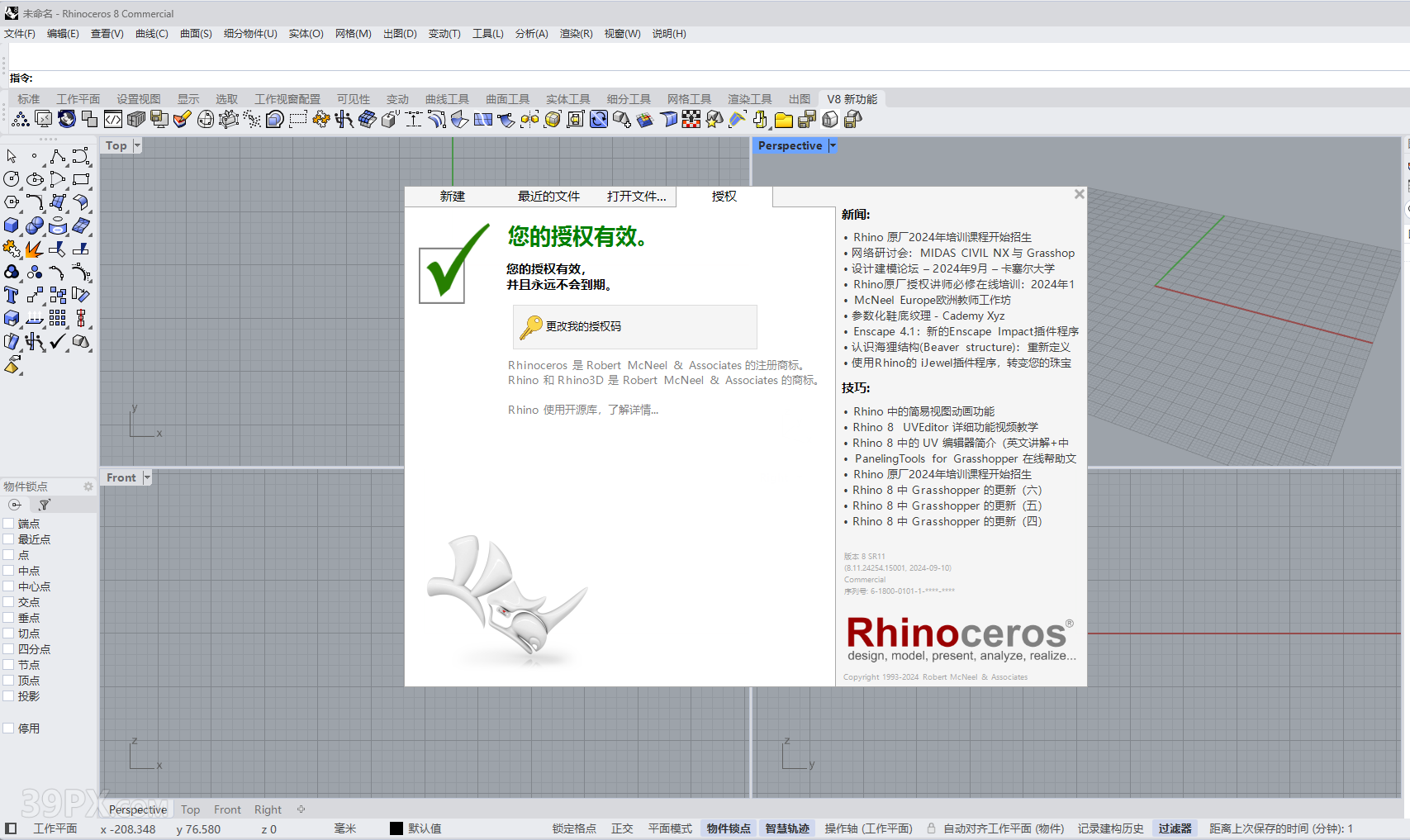The width and height of the screenshot is (1410, 840).
Task: Click the Polyline tool icon
Action: [x=58, y=156]
